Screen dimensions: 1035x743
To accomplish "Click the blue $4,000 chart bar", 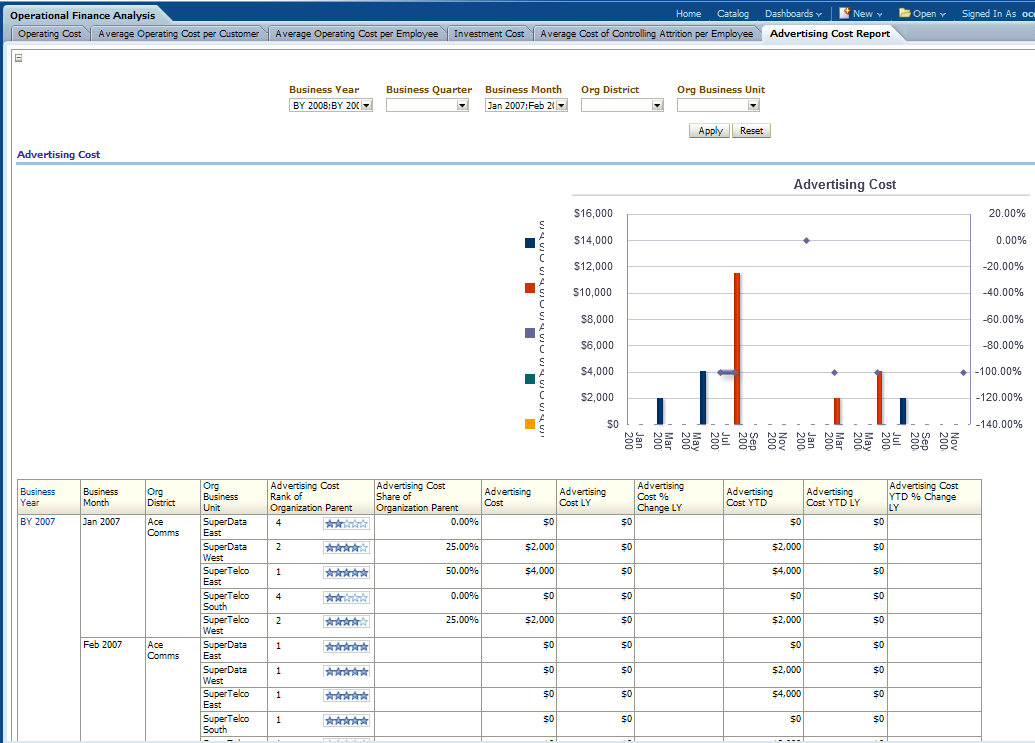I will (703, 397).
